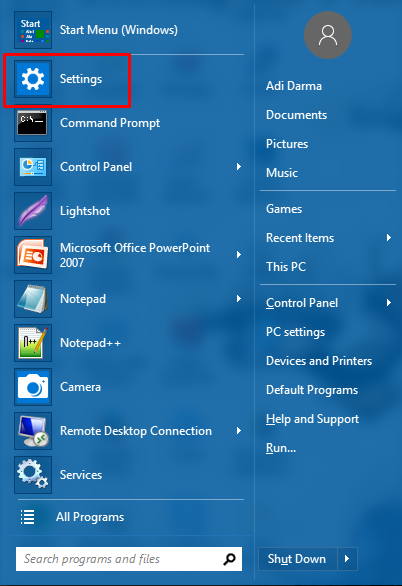Click the Start Menu (Windows) icon
Image resolution: width=402 pixels, height=586 pixels.
click(x=33, y=30)
